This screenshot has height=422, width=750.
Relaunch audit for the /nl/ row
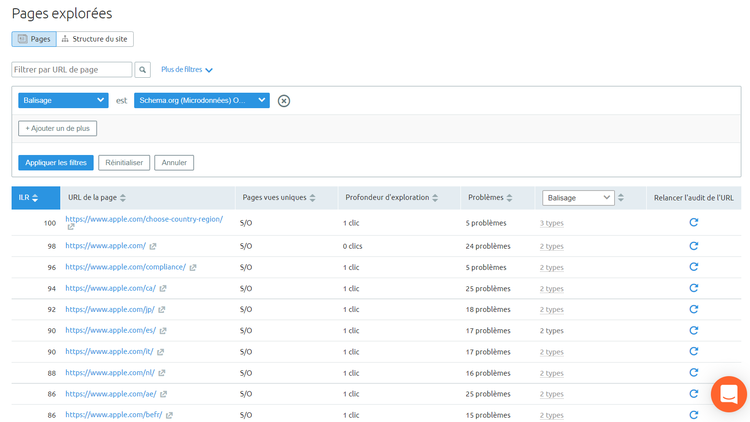point(694,372)
